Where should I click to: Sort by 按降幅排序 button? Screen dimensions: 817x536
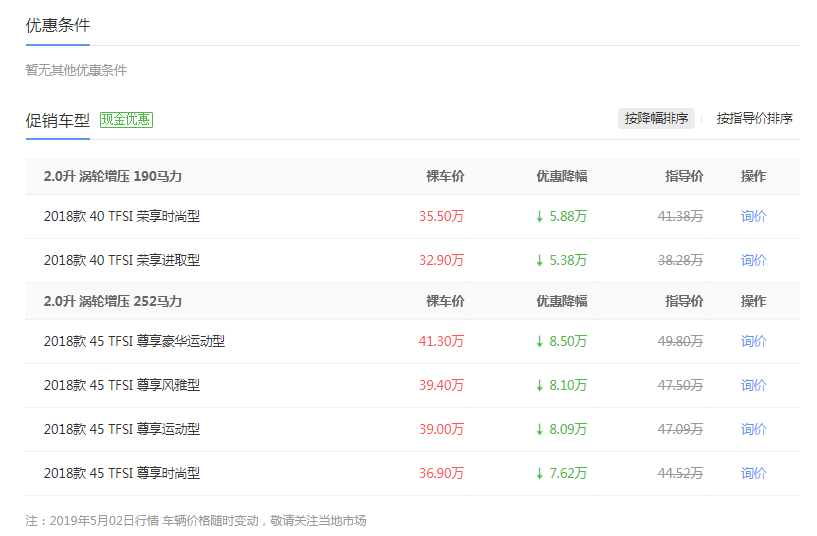656,118
